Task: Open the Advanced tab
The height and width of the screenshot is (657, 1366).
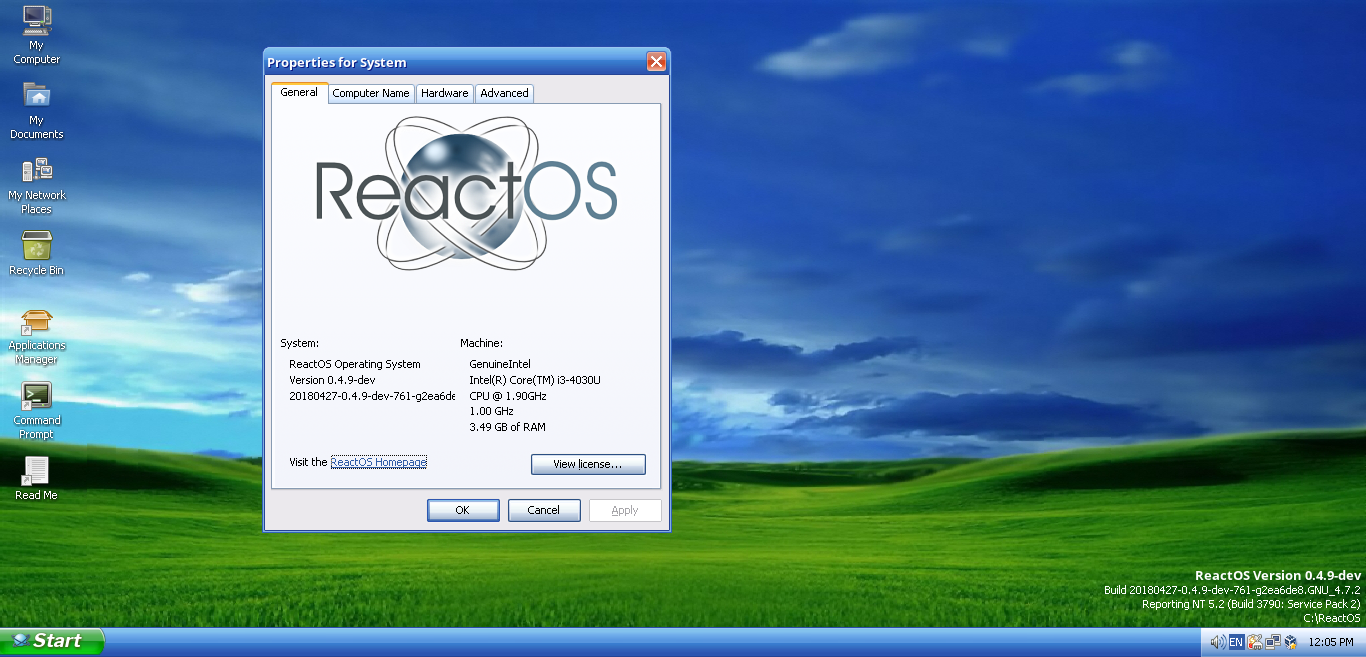Action: [504, 93]
